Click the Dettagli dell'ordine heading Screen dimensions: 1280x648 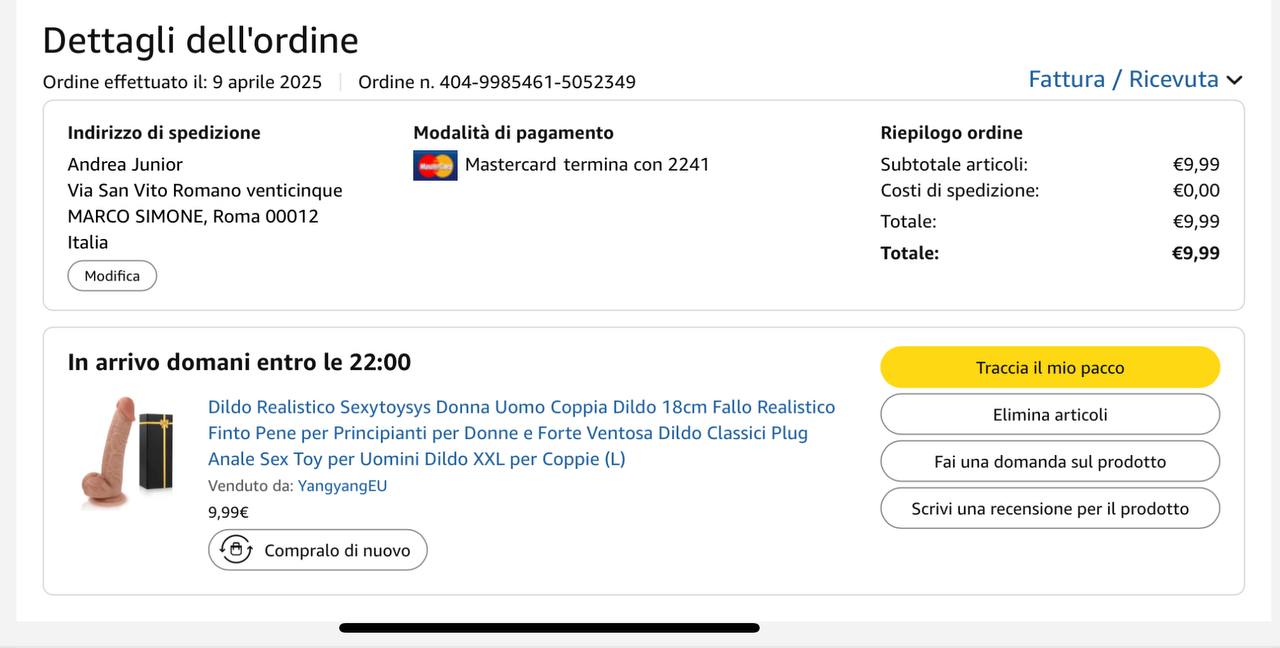tap(200, 40)
